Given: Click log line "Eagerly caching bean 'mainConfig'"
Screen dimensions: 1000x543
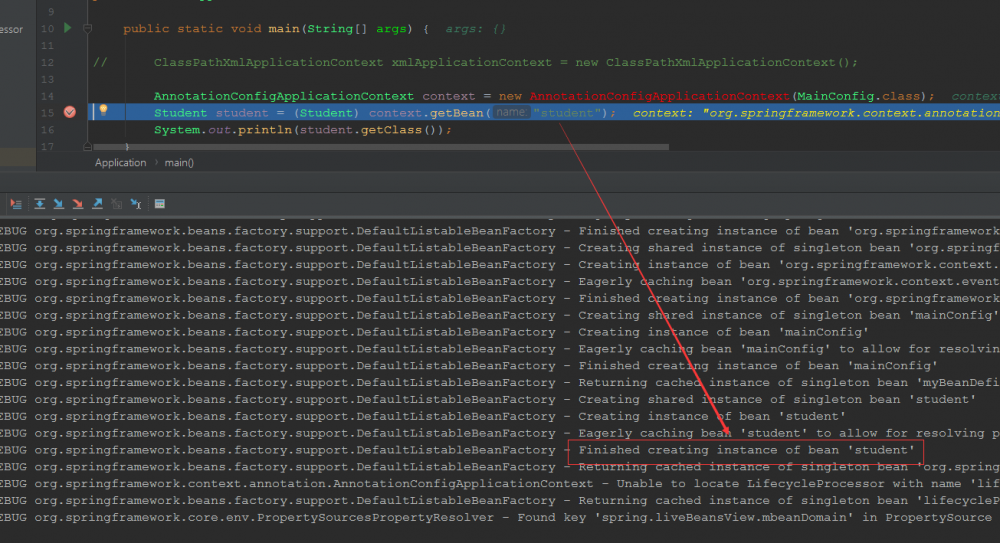Looking at the screenshot, I should pyautogui.click(x=704, y=349).
